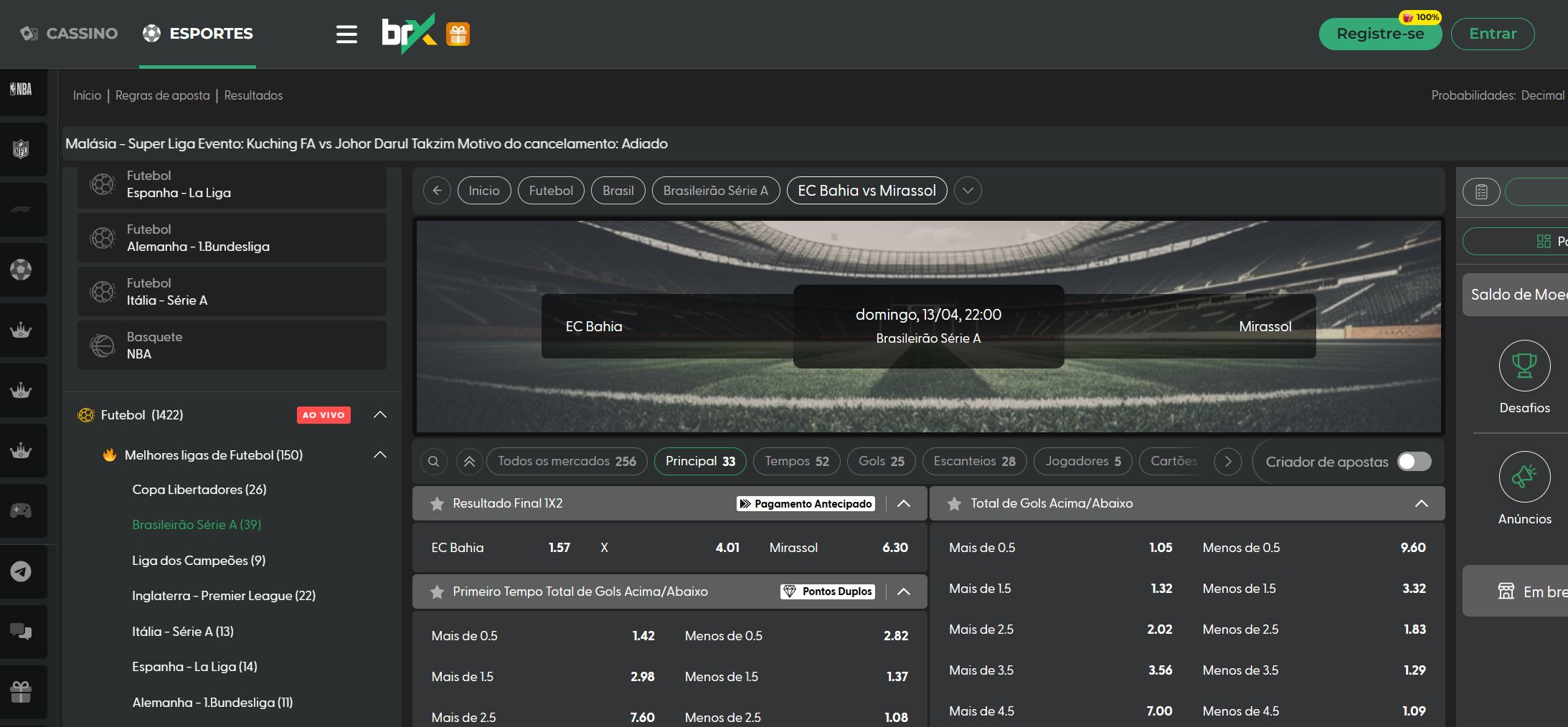Select the Gols 25 tab
Image resolution: width=1568 pixels, height=727 pixels.
click(x=881, y=462)
